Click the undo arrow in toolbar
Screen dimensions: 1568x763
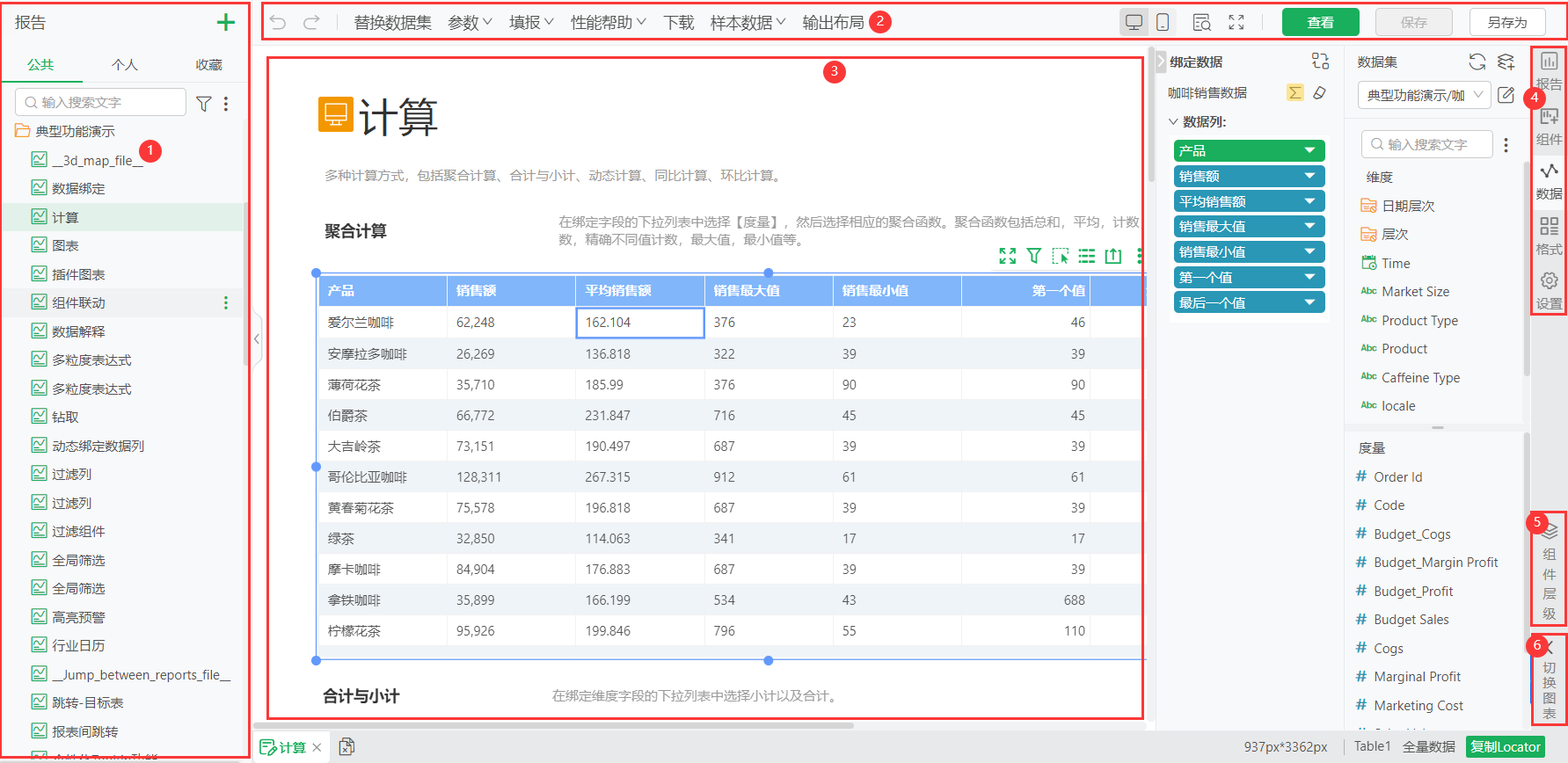pyautogui.click(x=278, y=23)
